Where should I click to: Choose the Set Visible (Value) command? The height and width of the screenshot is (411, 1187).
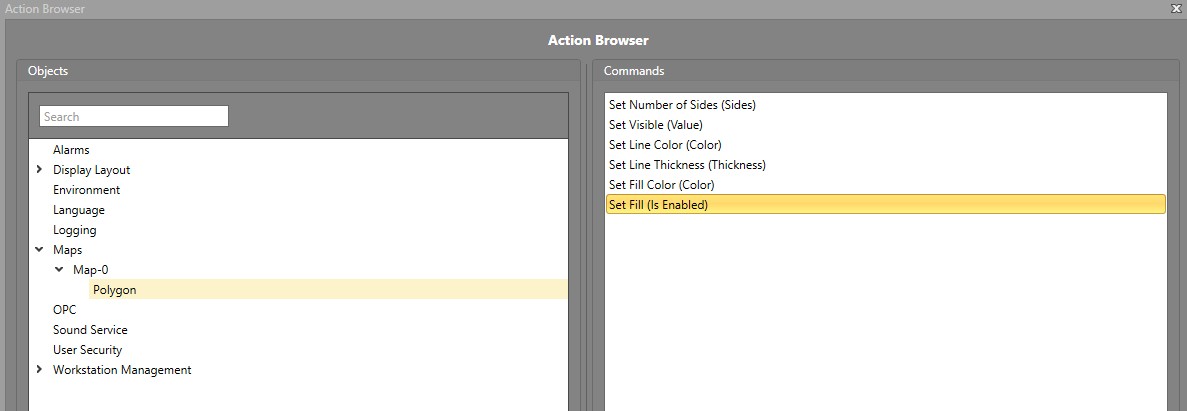pyautogui.click(x=656, y=125)
